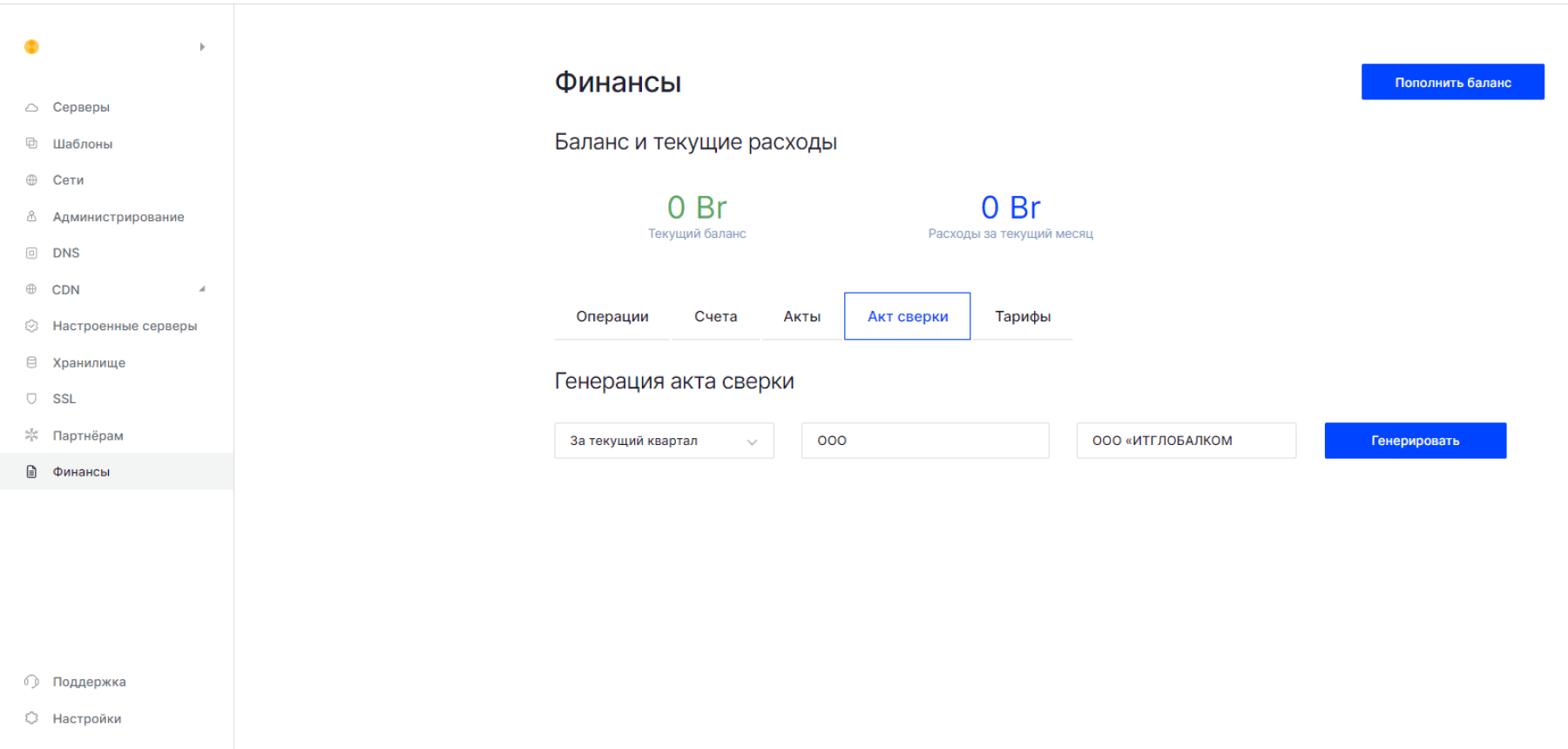Click the gear icon beside Настройки
The width and height of the screenshot is (1568, 749).
coord(31,719)
